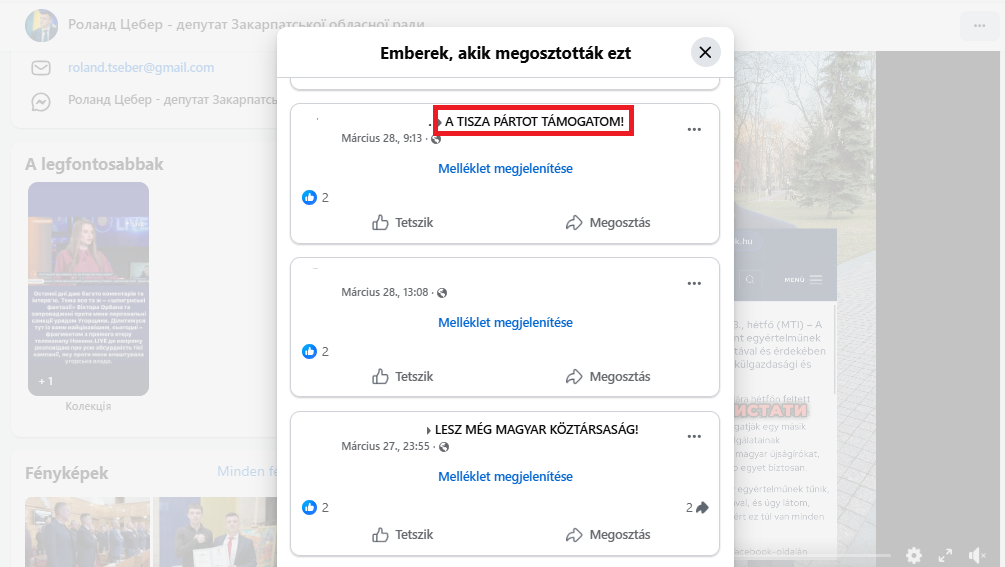Open three-dot menu on the Március 28., 13:08 post
This screenshot has width=1005, height=567.
tap(694, 284)
